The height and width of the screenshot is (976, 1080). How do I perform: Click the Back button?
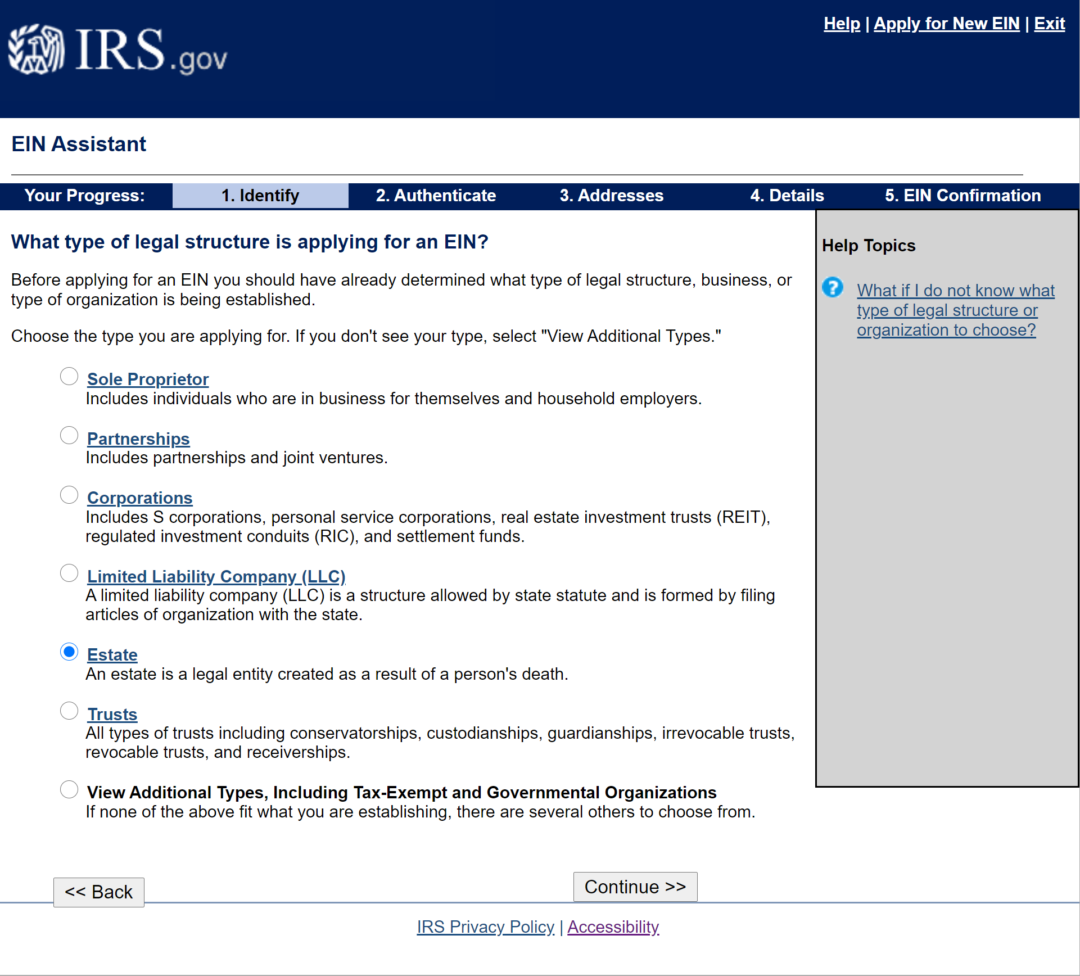(98, 892)
